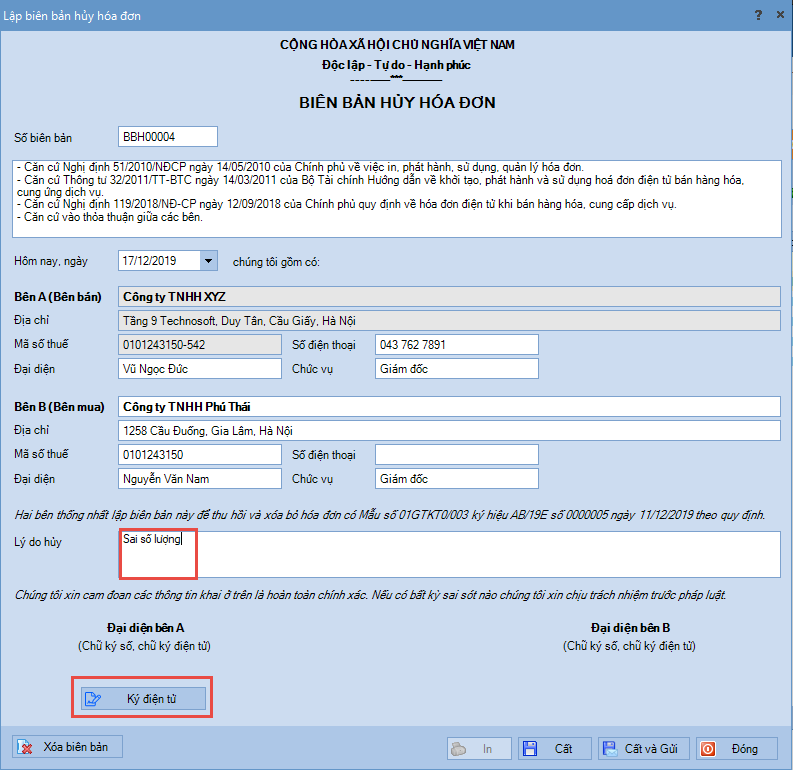Screen dimensions: 793x770
Task: Click the help question mark icon
Action: (758, 15)
